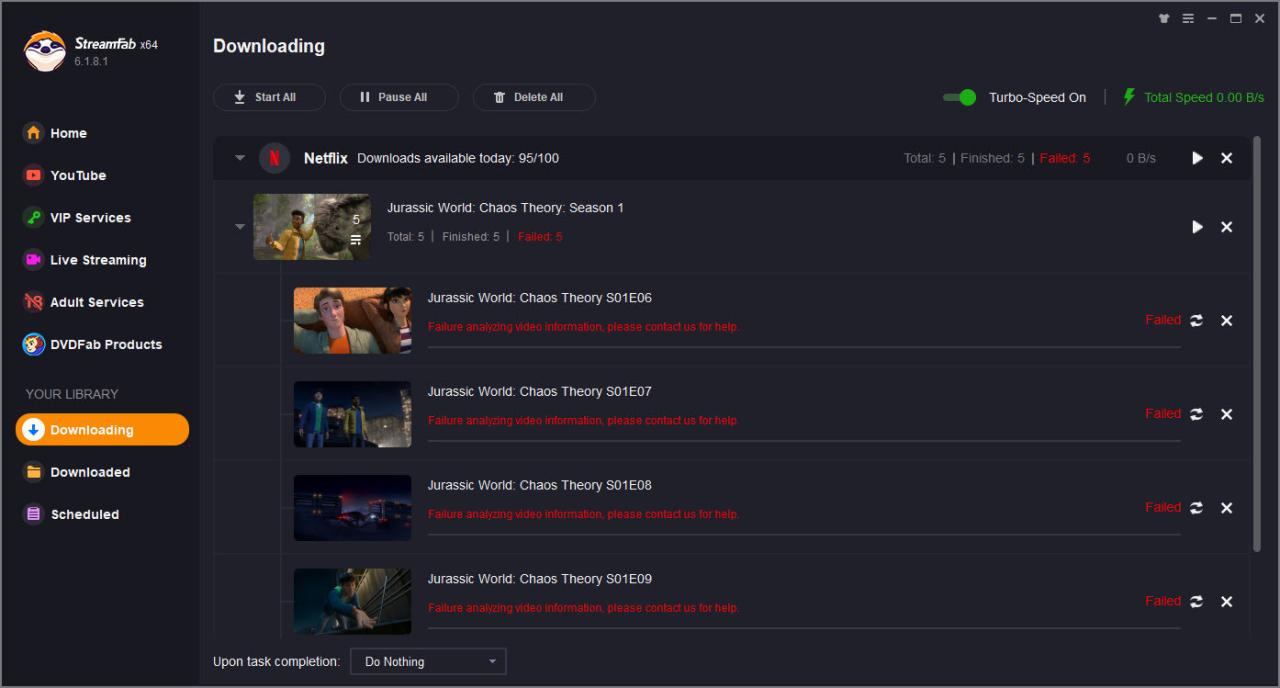
Task: Click the Failed status of S01E07
Action: [1163, 413]
